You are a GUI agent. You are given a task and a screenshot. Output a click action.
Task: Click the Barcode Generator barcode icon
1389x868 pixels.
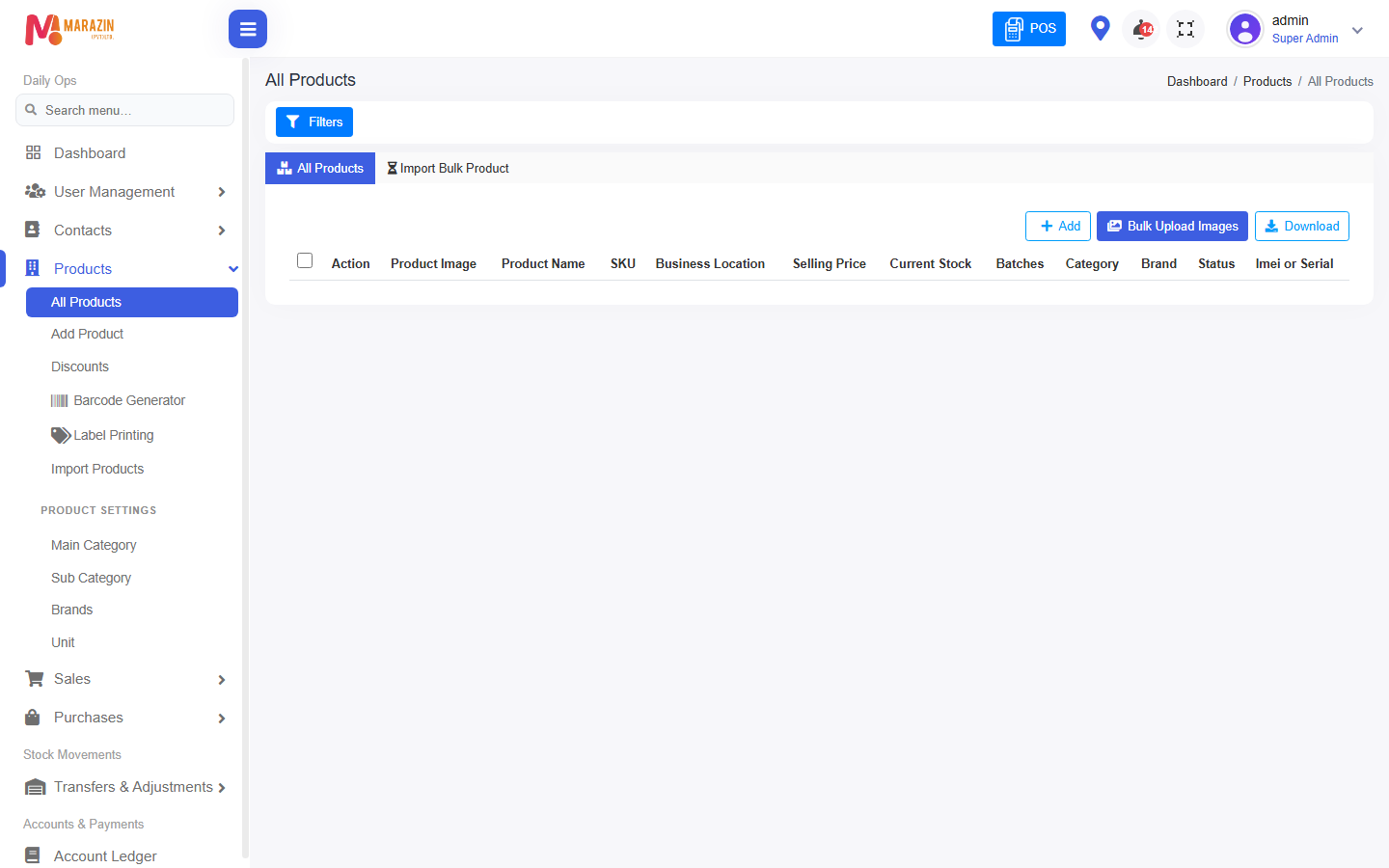(x=60, y=400)
